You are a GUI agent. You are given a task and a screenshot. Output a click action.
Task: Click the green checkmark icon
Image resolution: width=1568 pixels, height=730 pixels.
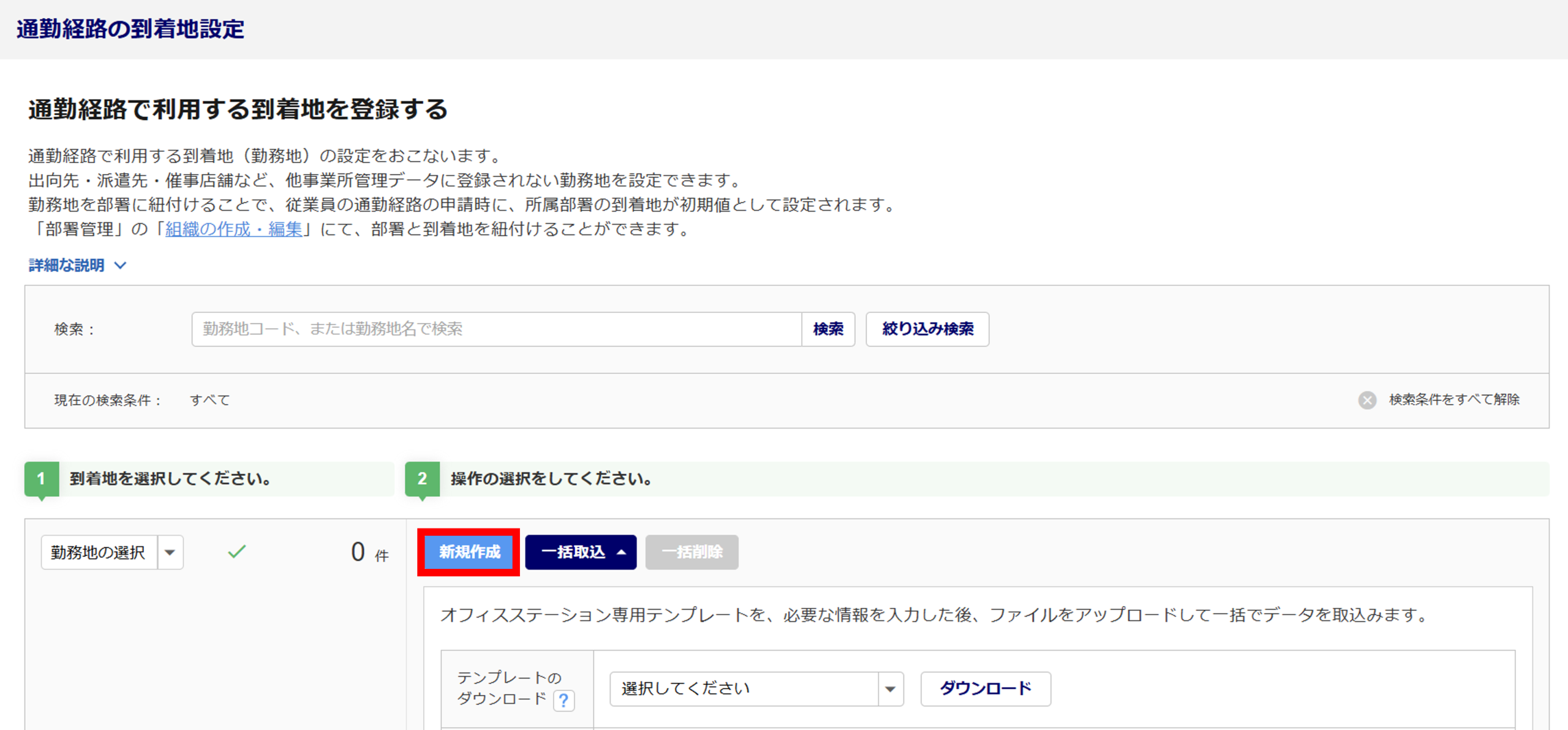[237, 552]
